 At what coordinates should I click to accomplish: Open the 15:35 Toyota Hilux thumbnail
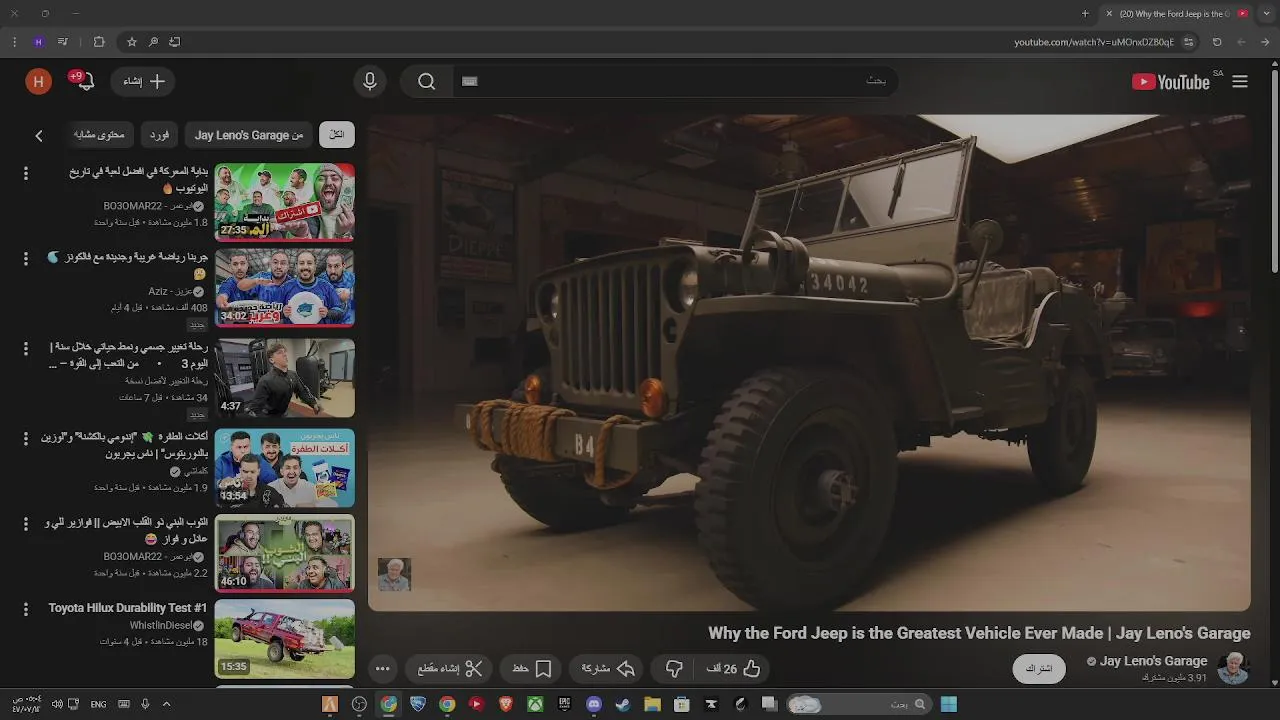[x=285, y=639]
